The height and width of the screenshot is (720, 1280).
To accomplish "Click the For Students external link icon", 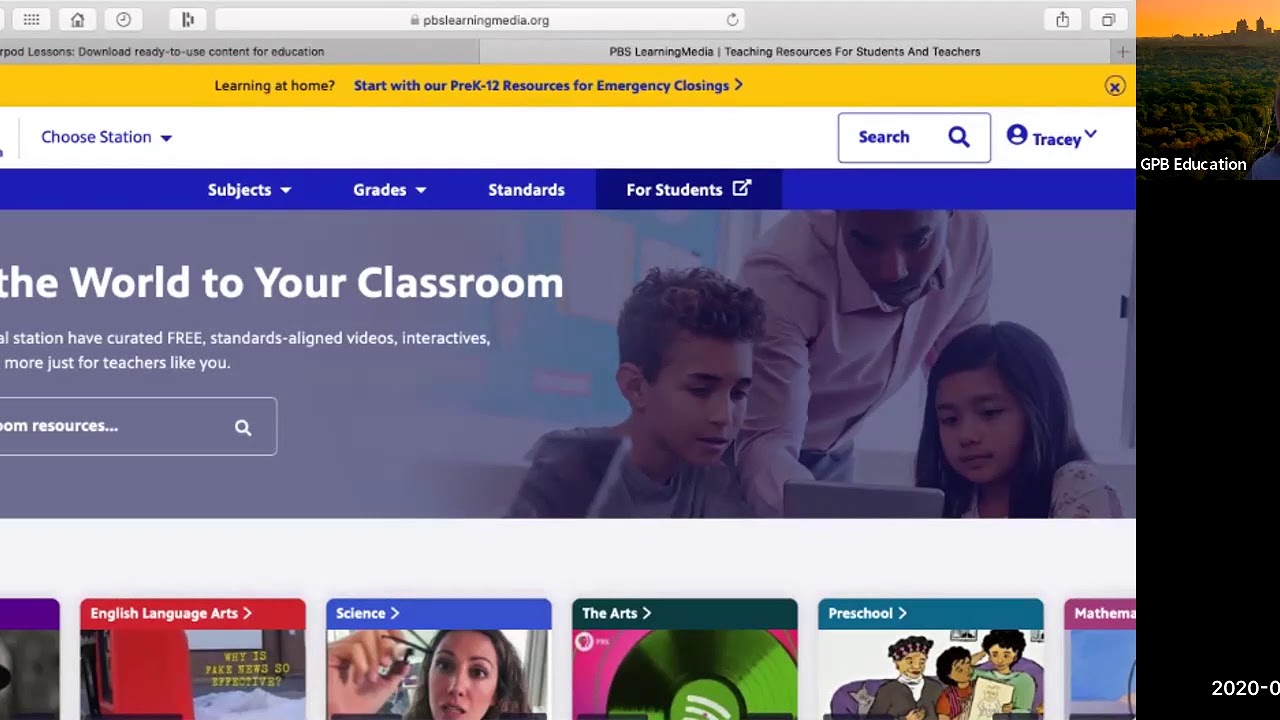I will pos(741,188).
